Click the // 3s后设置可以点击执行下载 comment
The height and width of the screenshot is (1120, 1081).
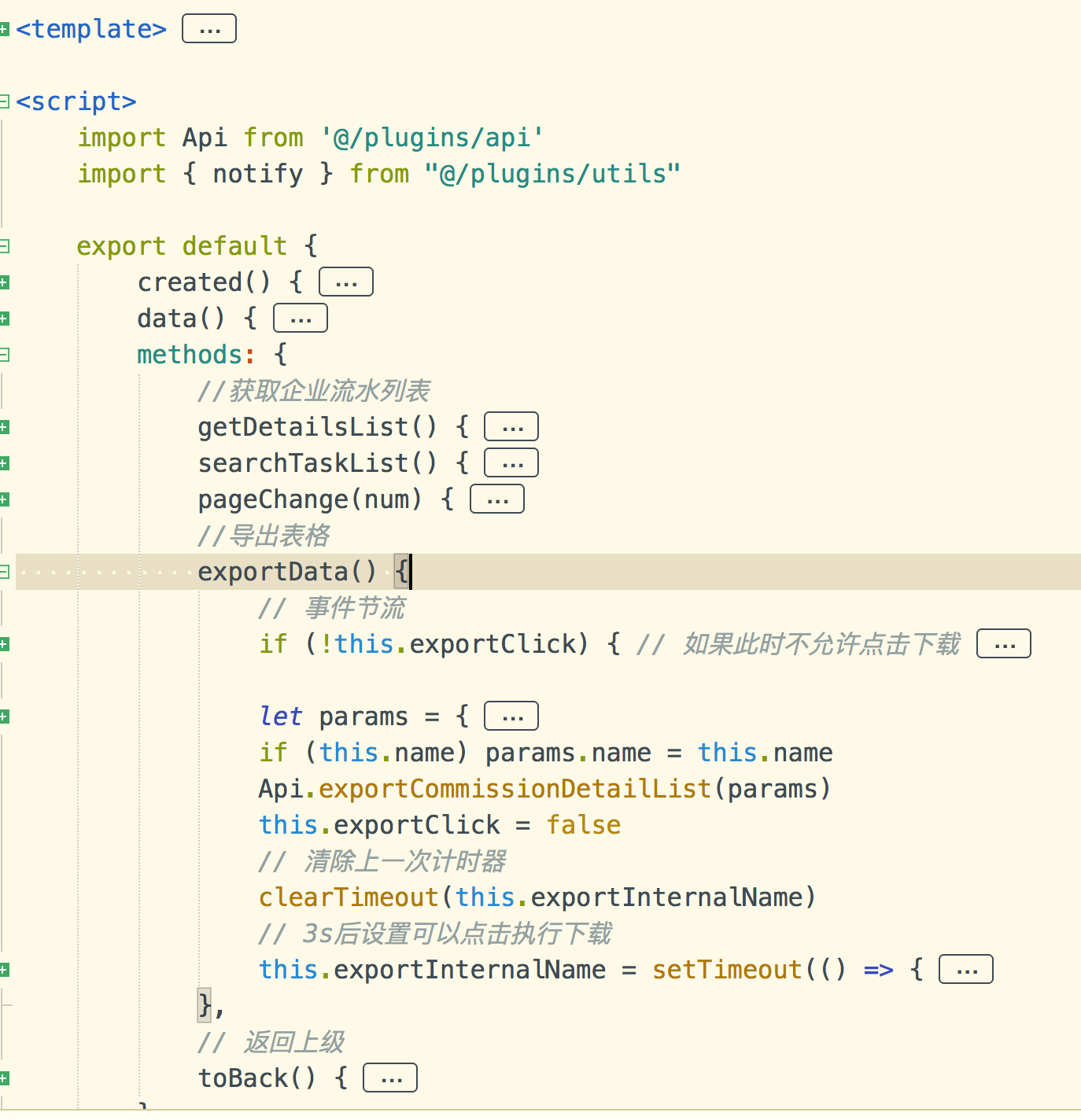coord(435,934)
